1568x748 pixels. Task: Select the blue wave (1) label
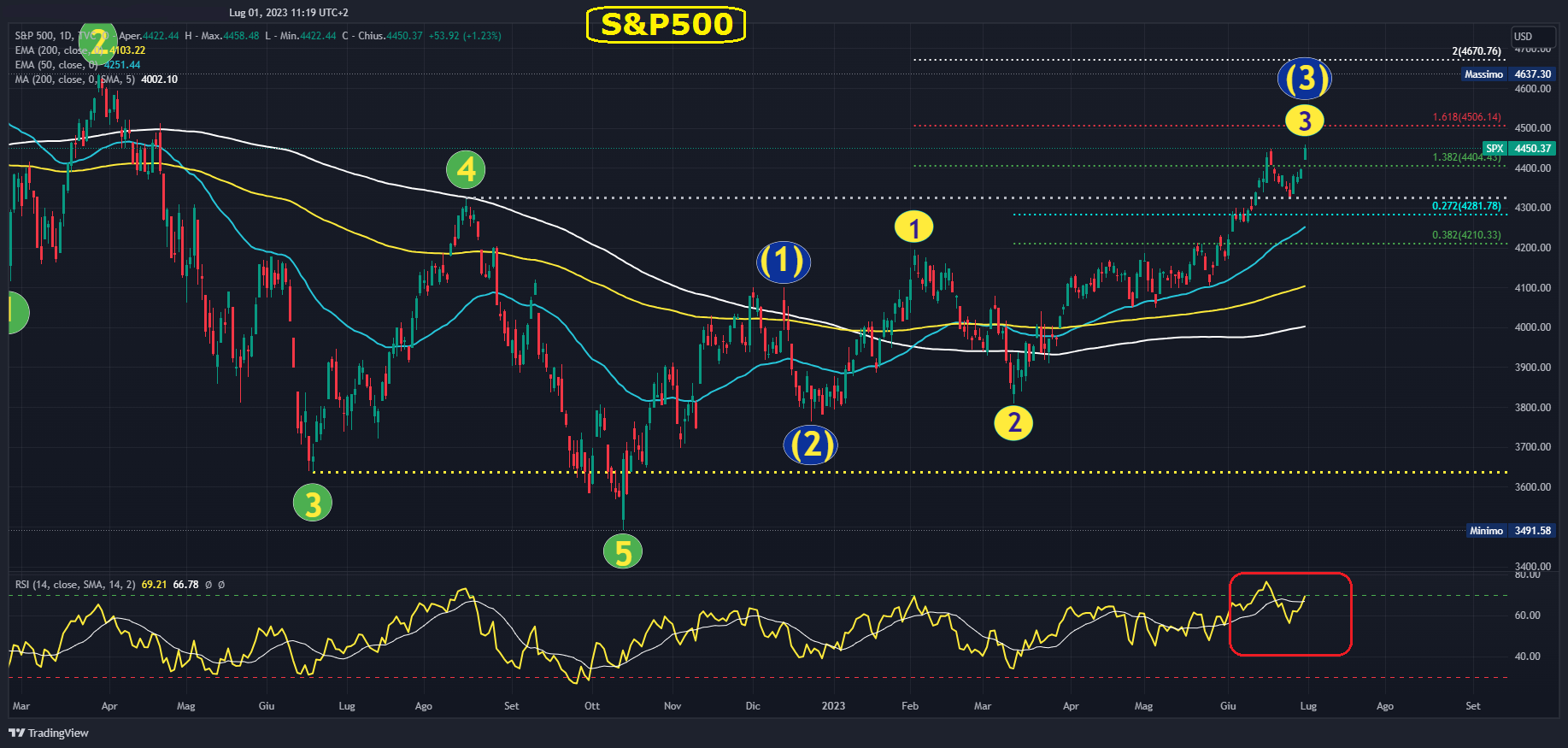(x=784, y=262)
